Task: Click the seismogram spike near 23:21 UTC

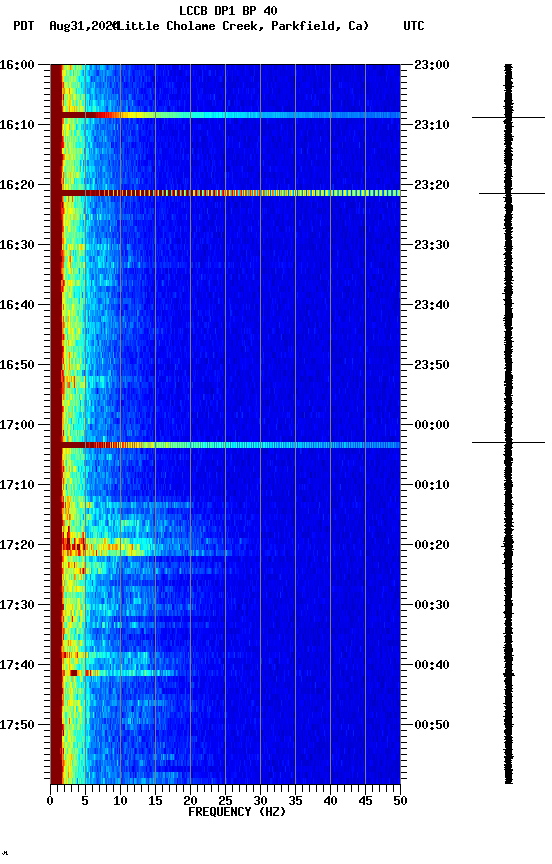Action: (512, 193)
